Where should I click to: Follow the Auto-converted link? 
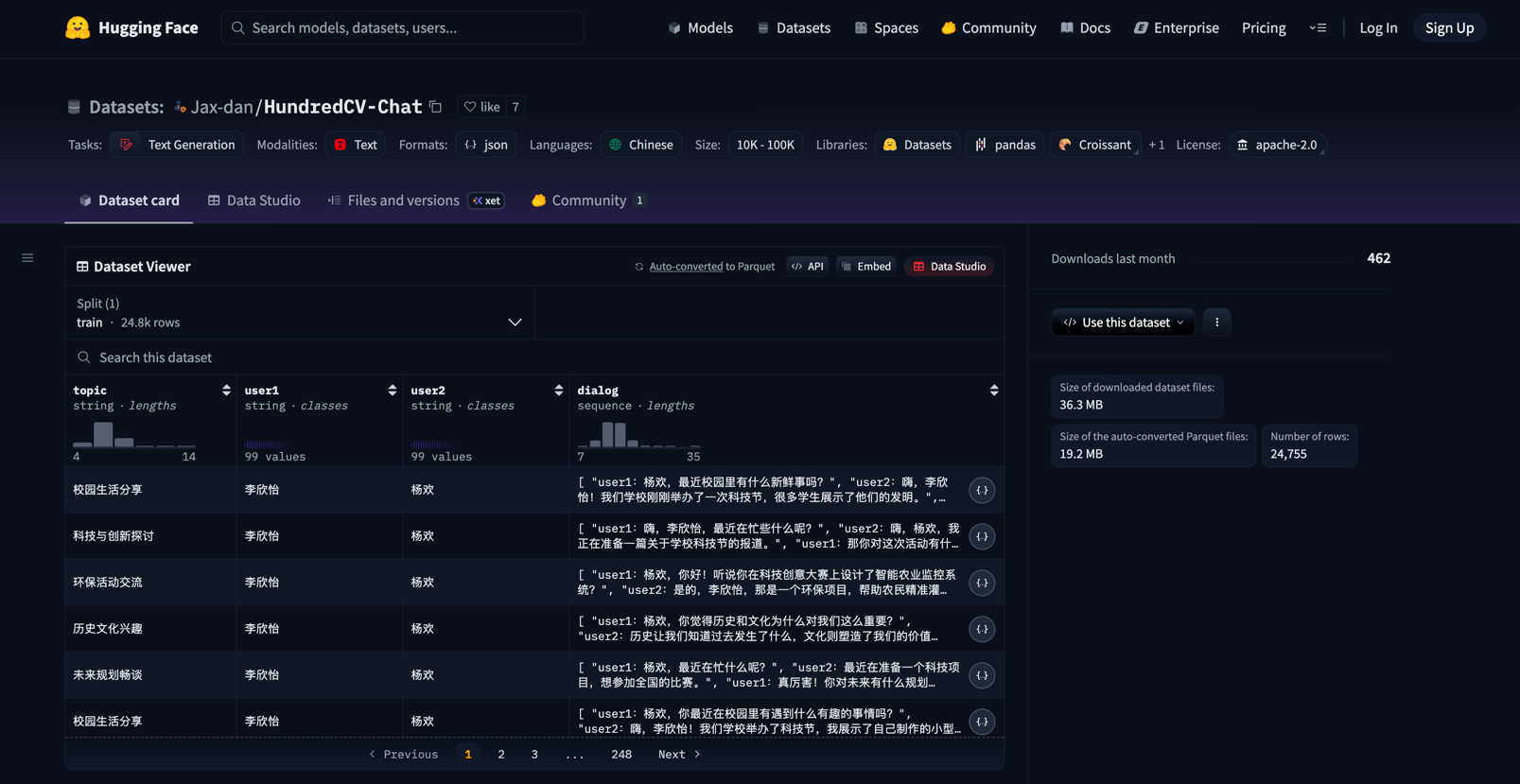click(686, 267)
